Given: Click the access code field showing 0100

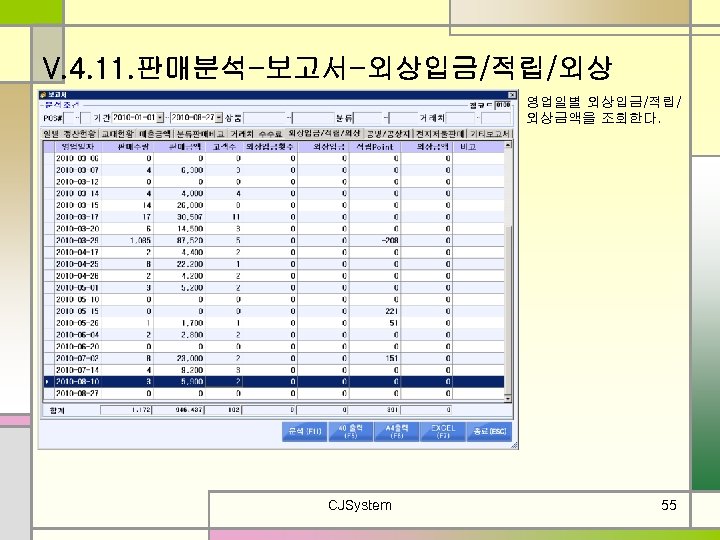Looking at the screenshot, I should [x=503, y=105].
